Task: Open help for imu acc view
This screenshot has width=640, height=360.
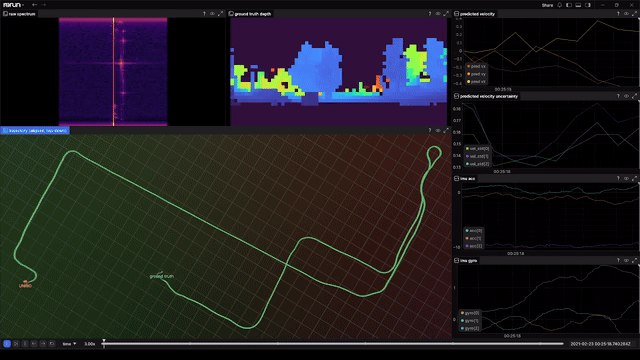Action: pos(618,178)
